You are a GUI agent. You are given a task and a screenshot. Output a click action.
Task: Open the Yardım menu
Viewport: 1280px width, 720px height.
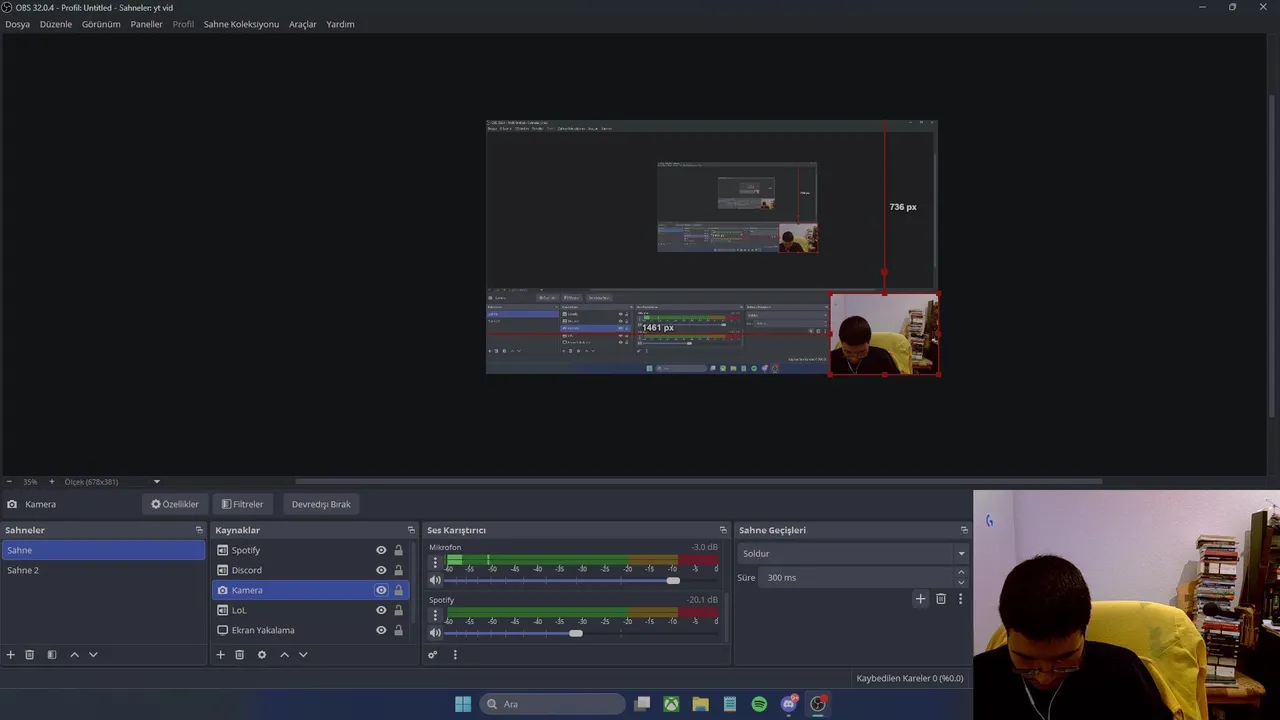[x=340, y=24]
